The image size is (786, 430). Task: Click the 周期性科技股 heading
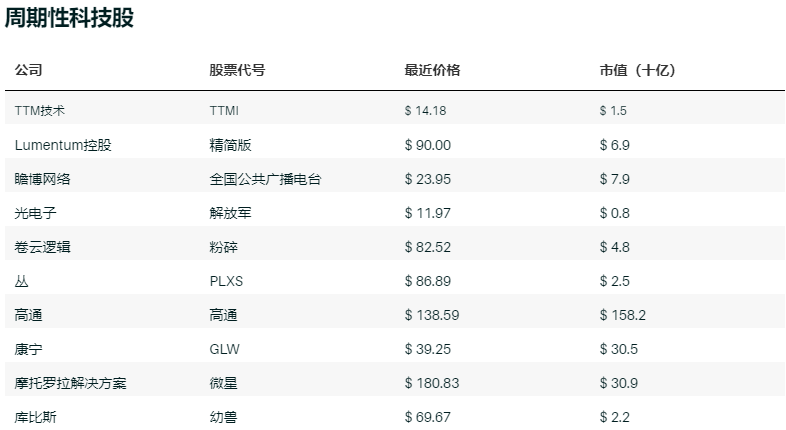[69, 18]
